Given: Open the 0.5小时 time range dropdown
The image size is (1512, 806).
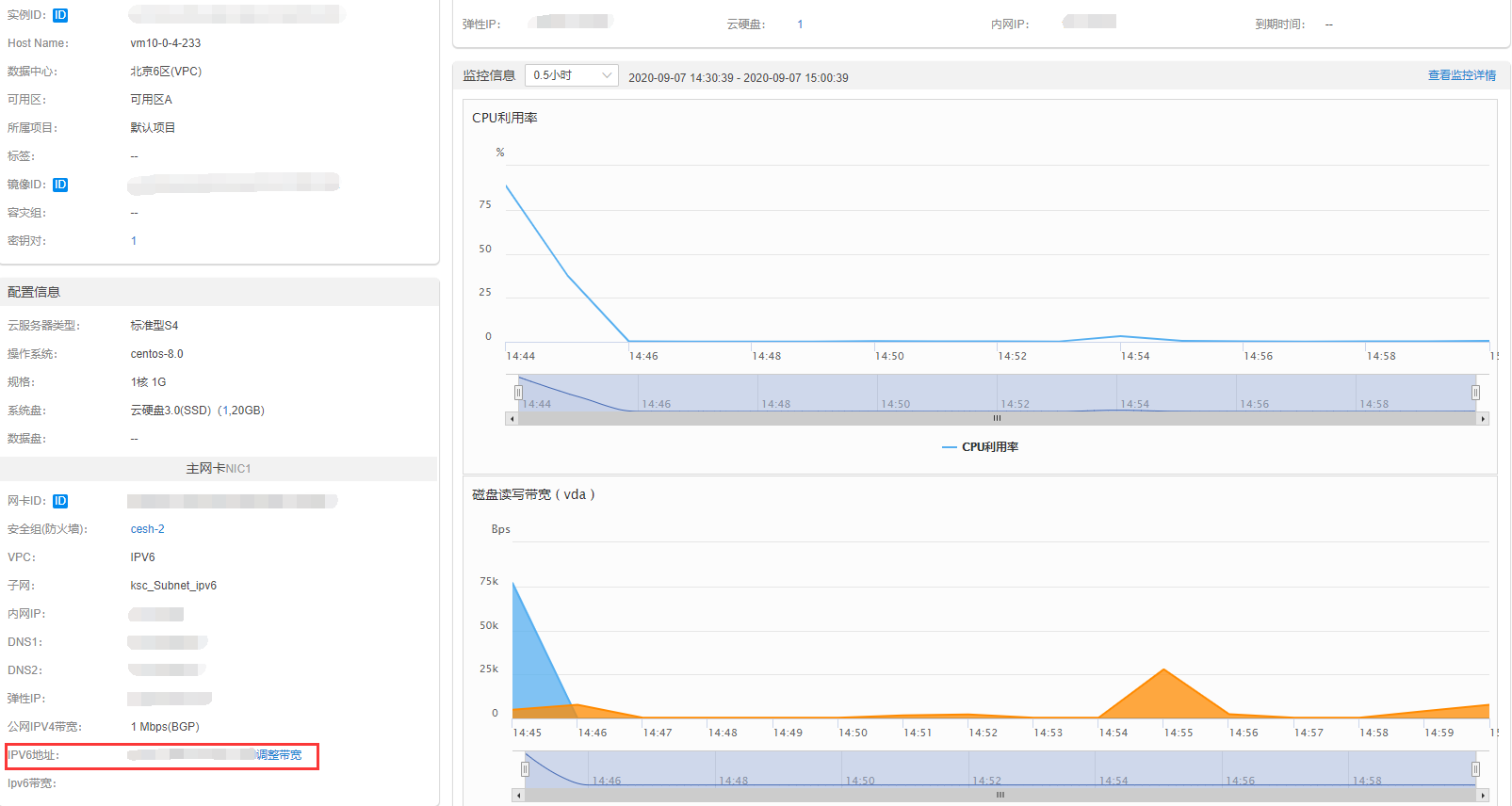Looking at the screenshot, I should click(x=571, y=75).
